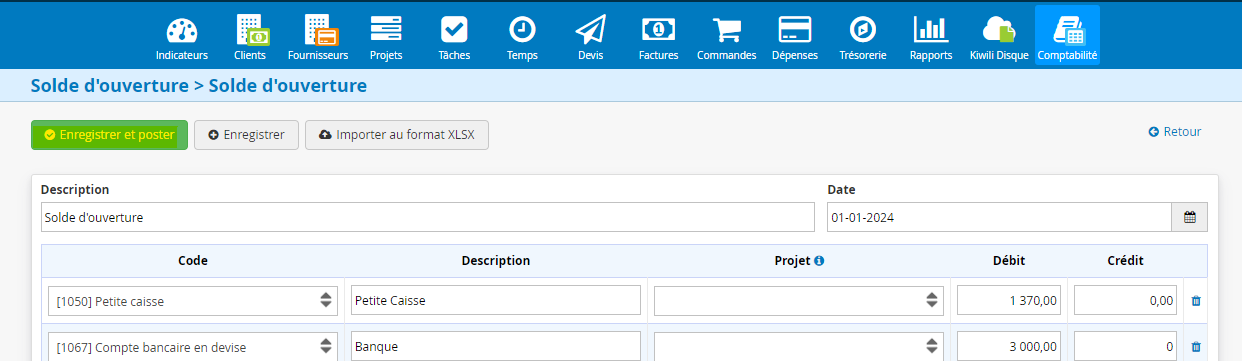The width and height of the screenshot is (1242, 361).
Task: Click the Enregistrer button
Action: click(x=246, y=135)
